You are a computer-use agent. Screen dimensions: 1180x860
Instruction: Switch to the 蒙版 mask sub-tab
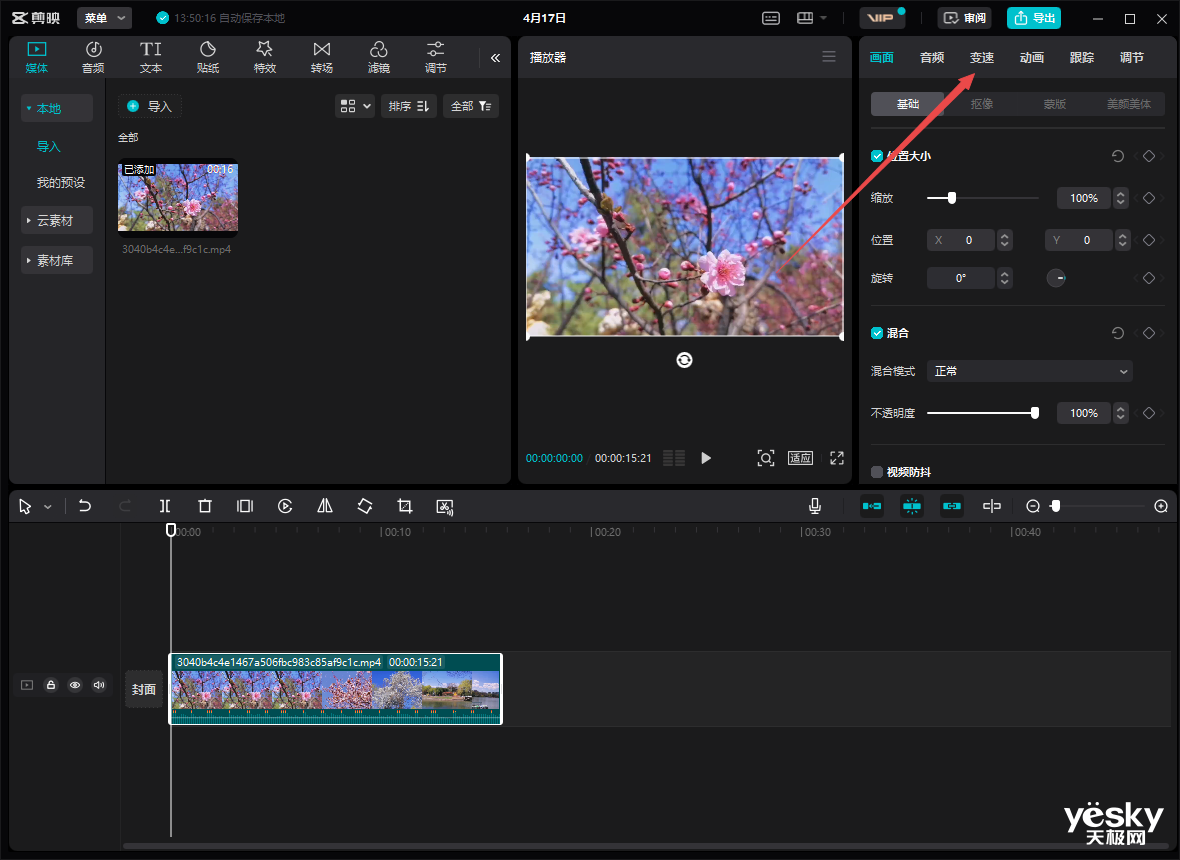coord(1054,104)
